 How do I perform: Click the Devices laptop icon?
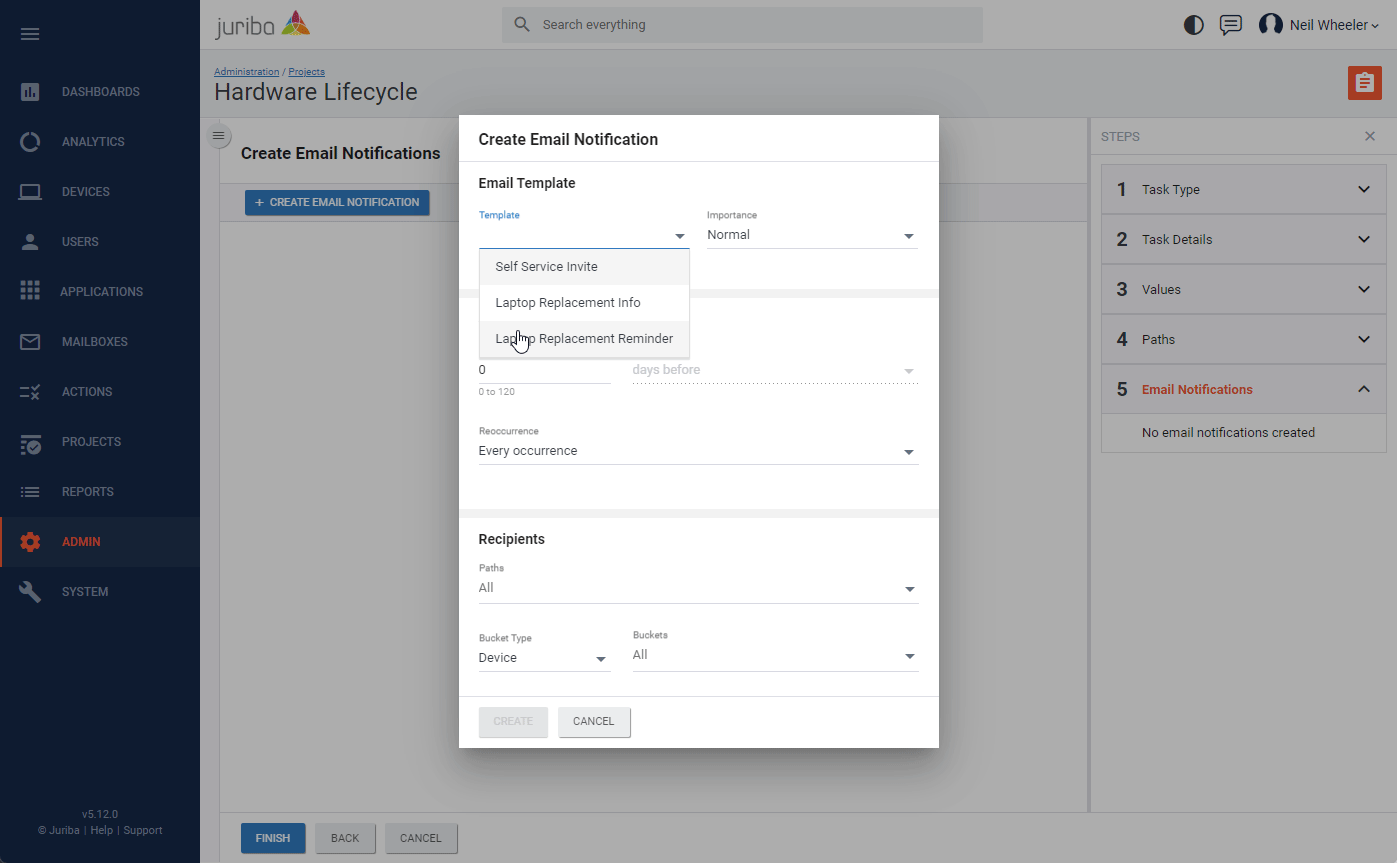tap(30, 192)
